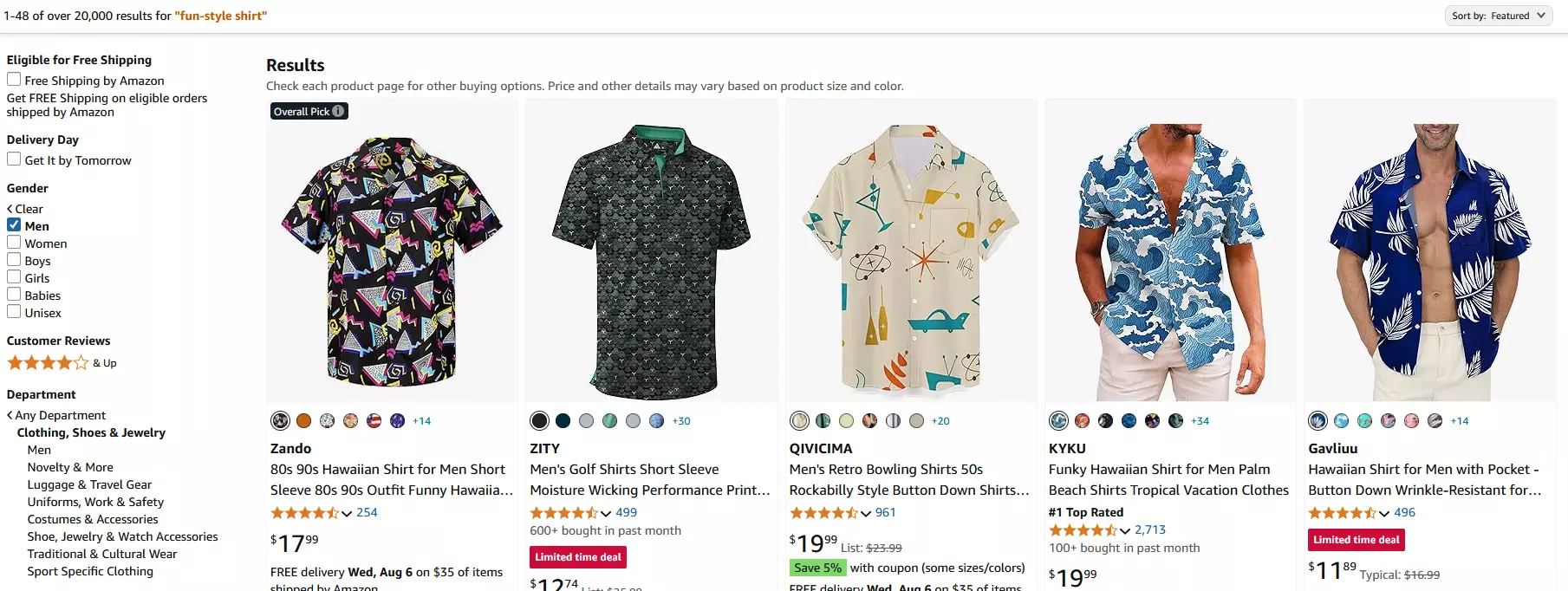
Task: Select 4 stars & Up rating filter
Action: click(x=62, y=363)
